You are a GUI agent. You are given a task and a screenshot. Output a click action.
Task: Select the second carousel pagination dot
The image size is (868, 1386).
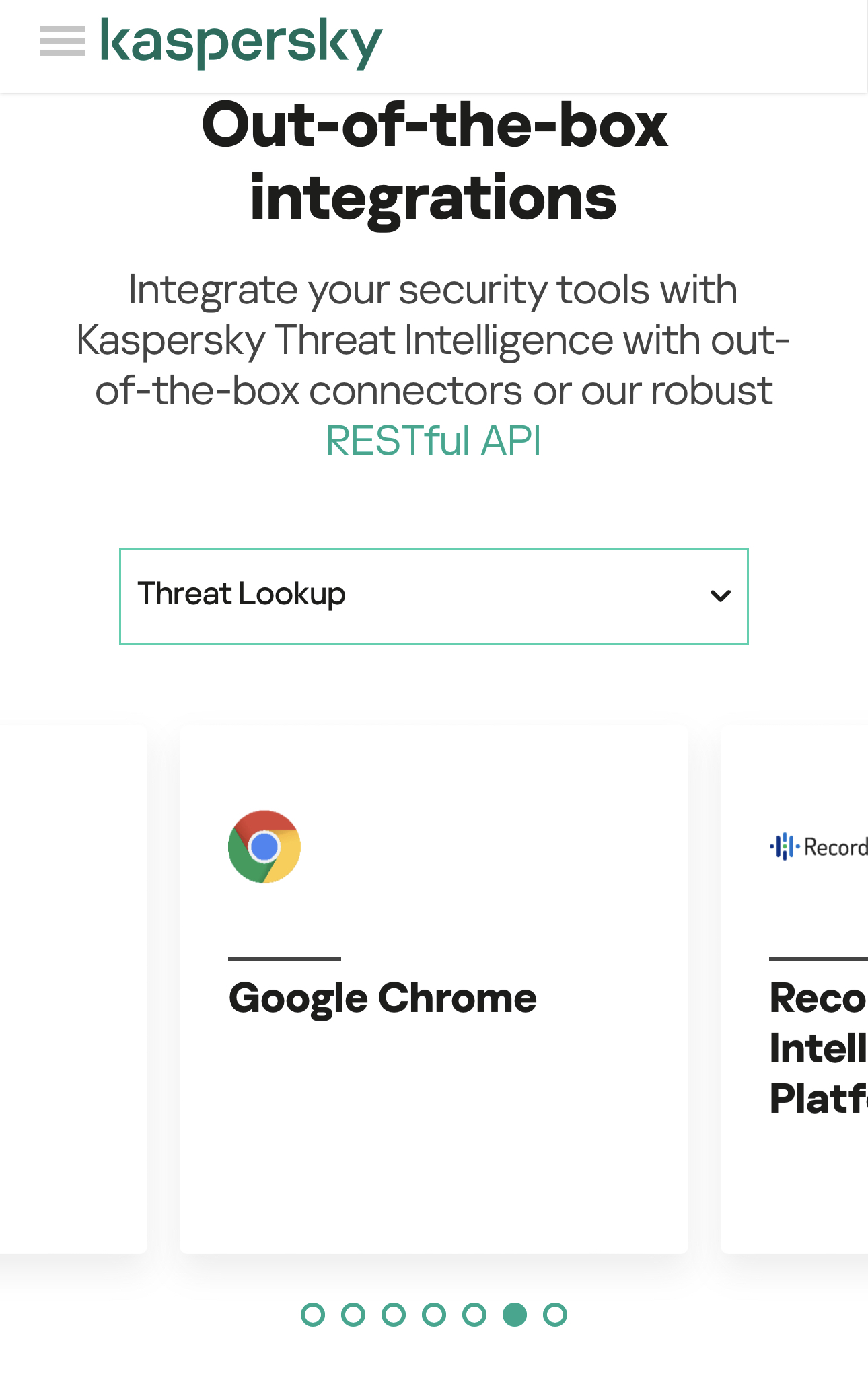(x=353, y=1315)
